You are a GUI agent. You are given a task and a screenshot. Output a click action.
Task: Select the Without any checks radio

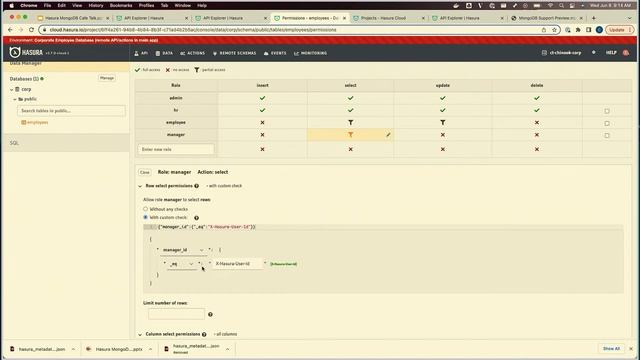[145, 209]
